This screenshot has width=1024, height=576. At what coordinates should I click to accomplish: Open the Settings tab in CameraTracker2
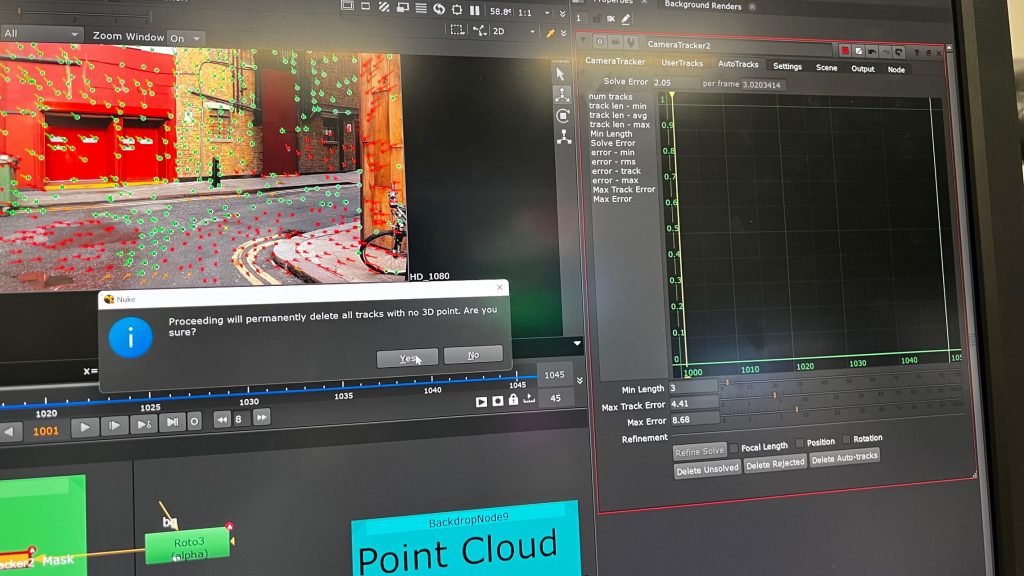[x=787, y=66]
